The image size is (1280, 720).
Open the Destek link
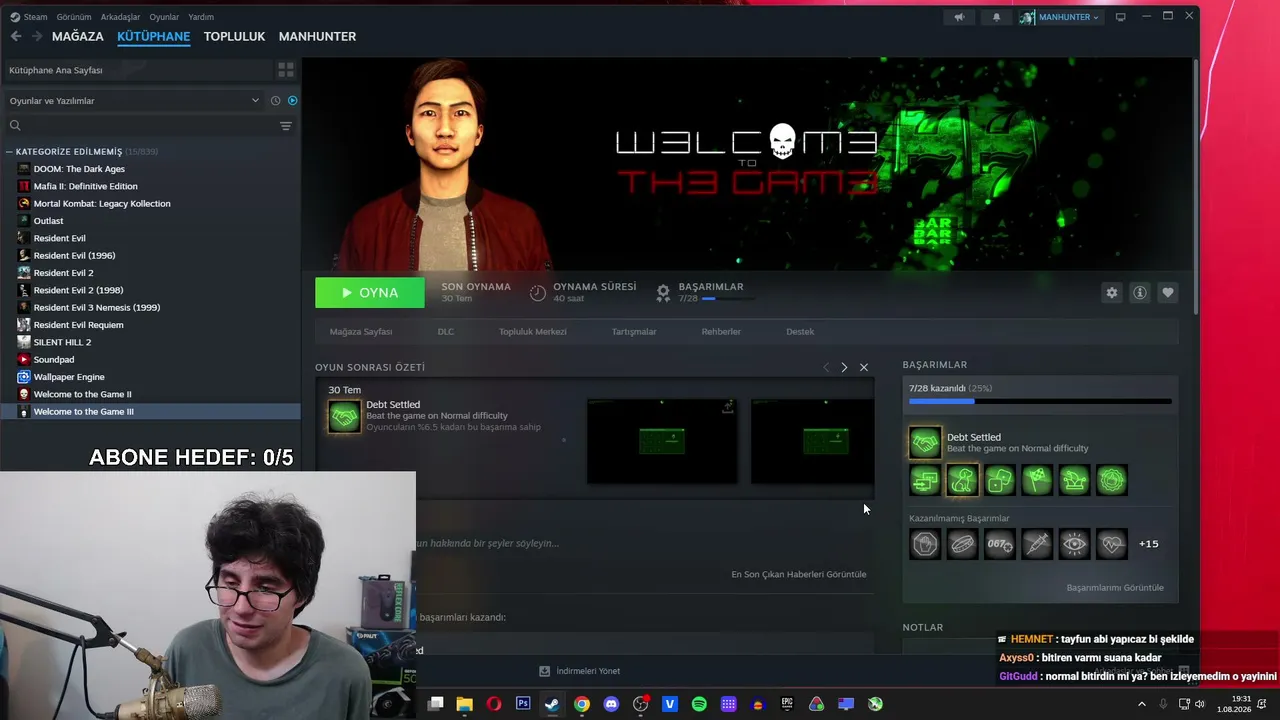(800, 332)
